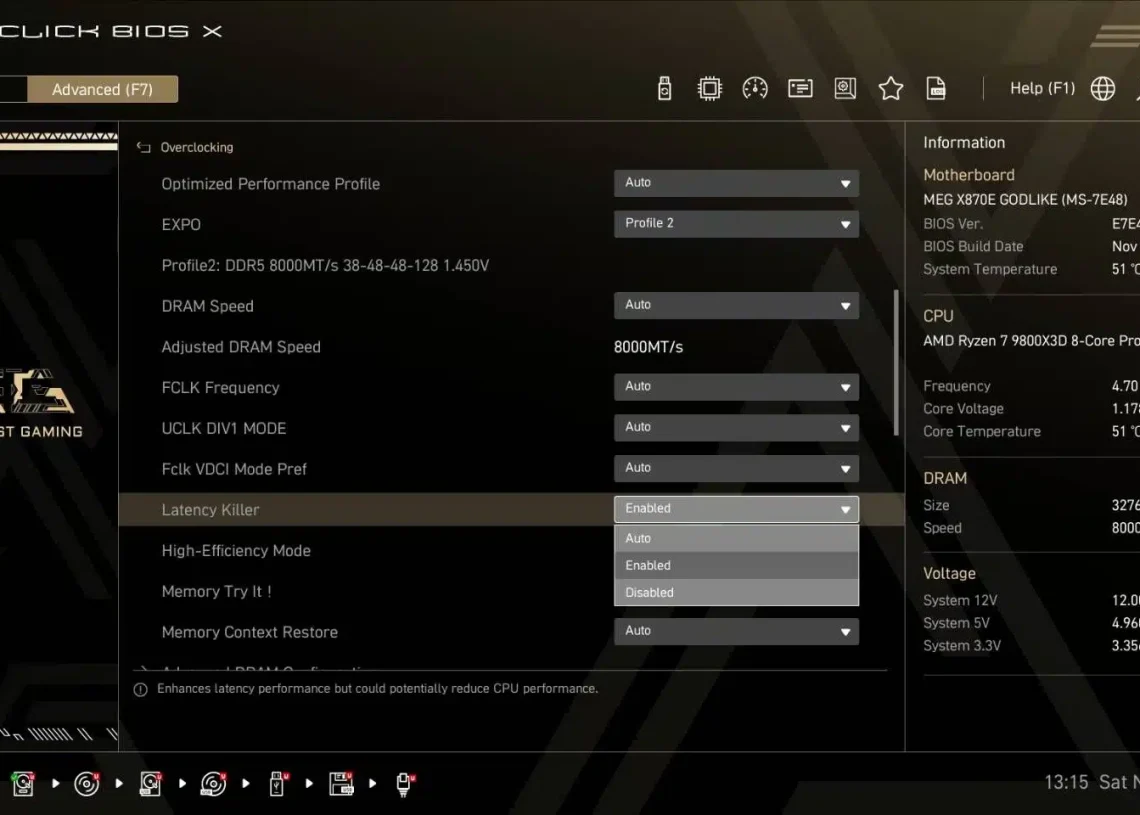1140x815 pixels.
Task: Open the Fclk VDCI Mode Pref dropdown
Action: tap(736, 468)
